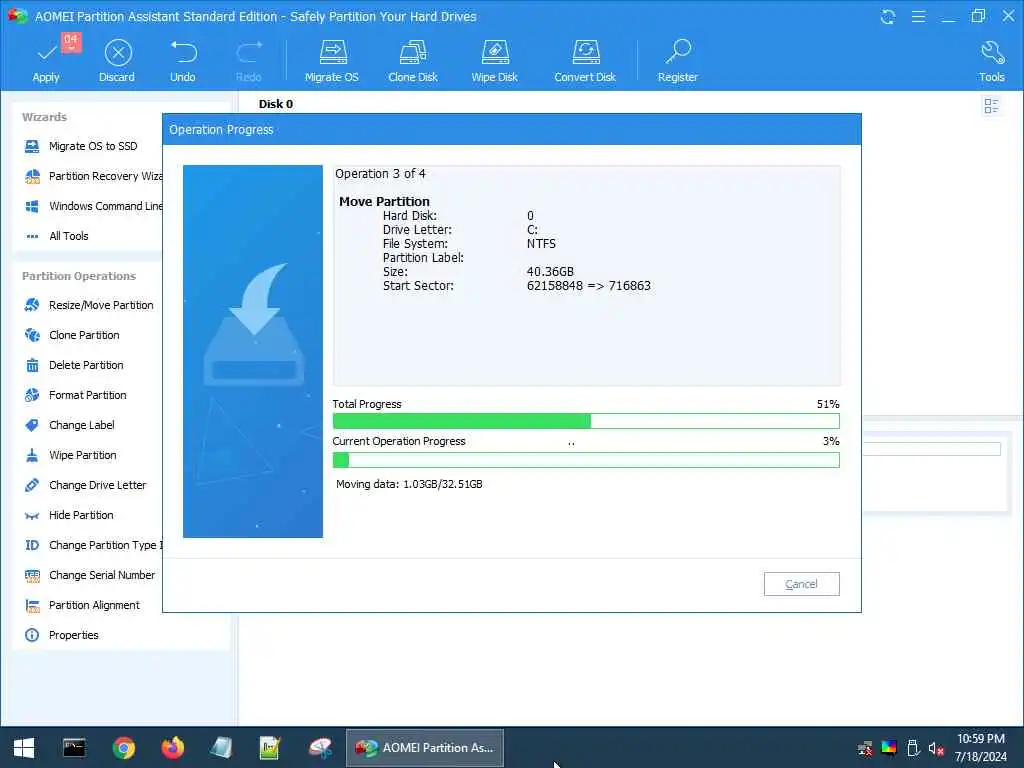This screenshot has width=1024, height=768.
Task: Choose Clone Partition operation
Action: pos(72,335)
